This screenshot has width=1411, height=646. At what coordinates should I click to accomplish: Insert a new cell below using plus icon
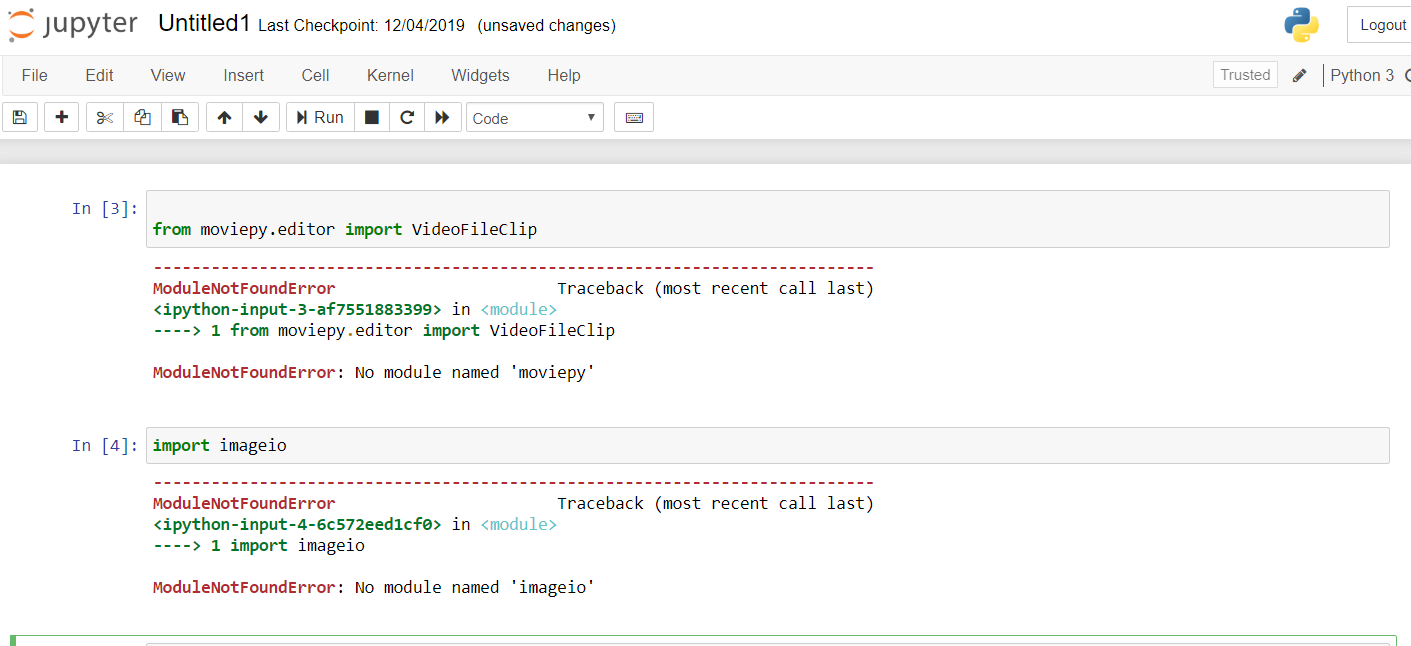[x=61, y=117]
